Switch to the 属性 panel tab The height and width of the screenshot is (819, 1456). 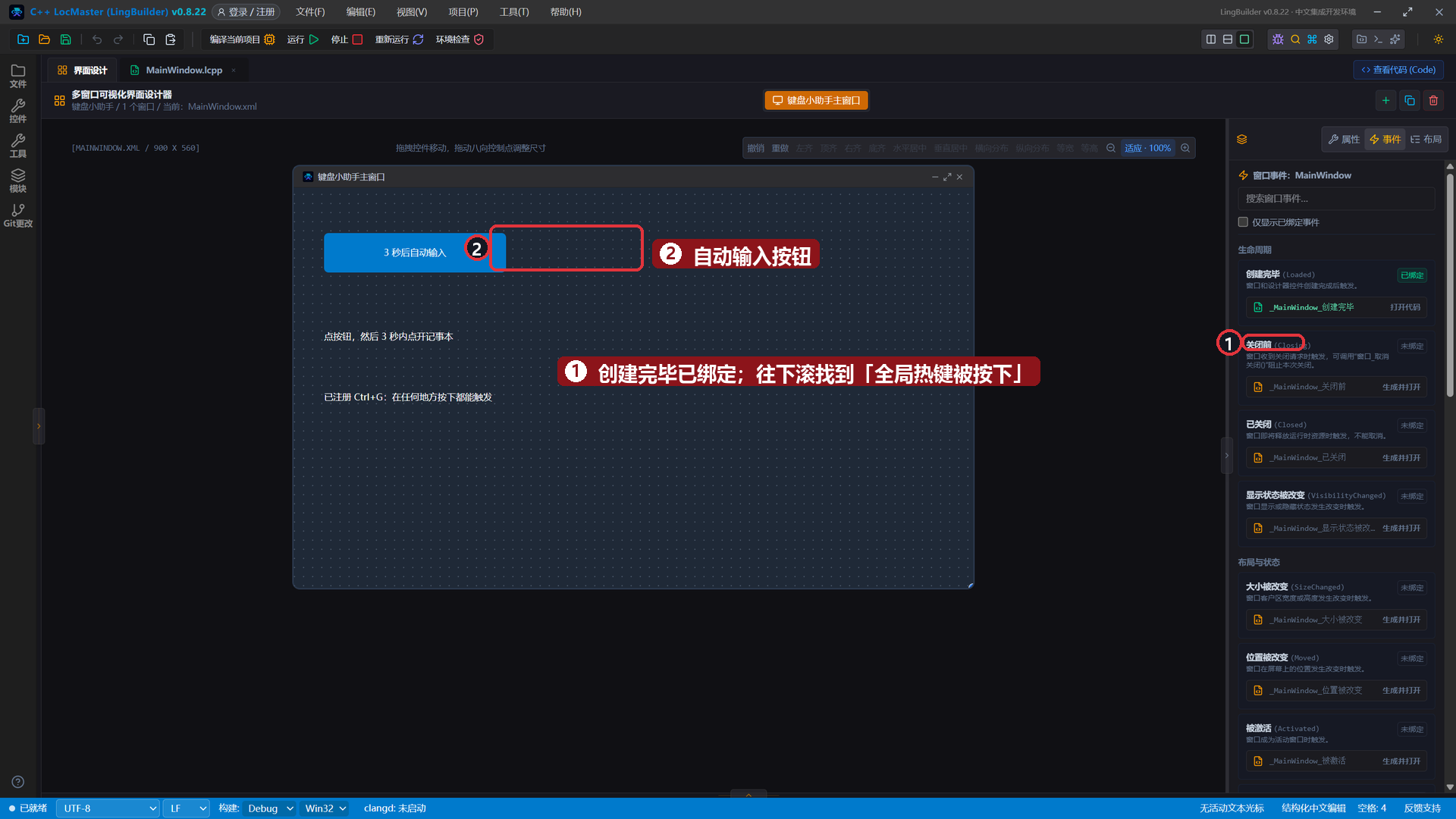point(1344,140)
